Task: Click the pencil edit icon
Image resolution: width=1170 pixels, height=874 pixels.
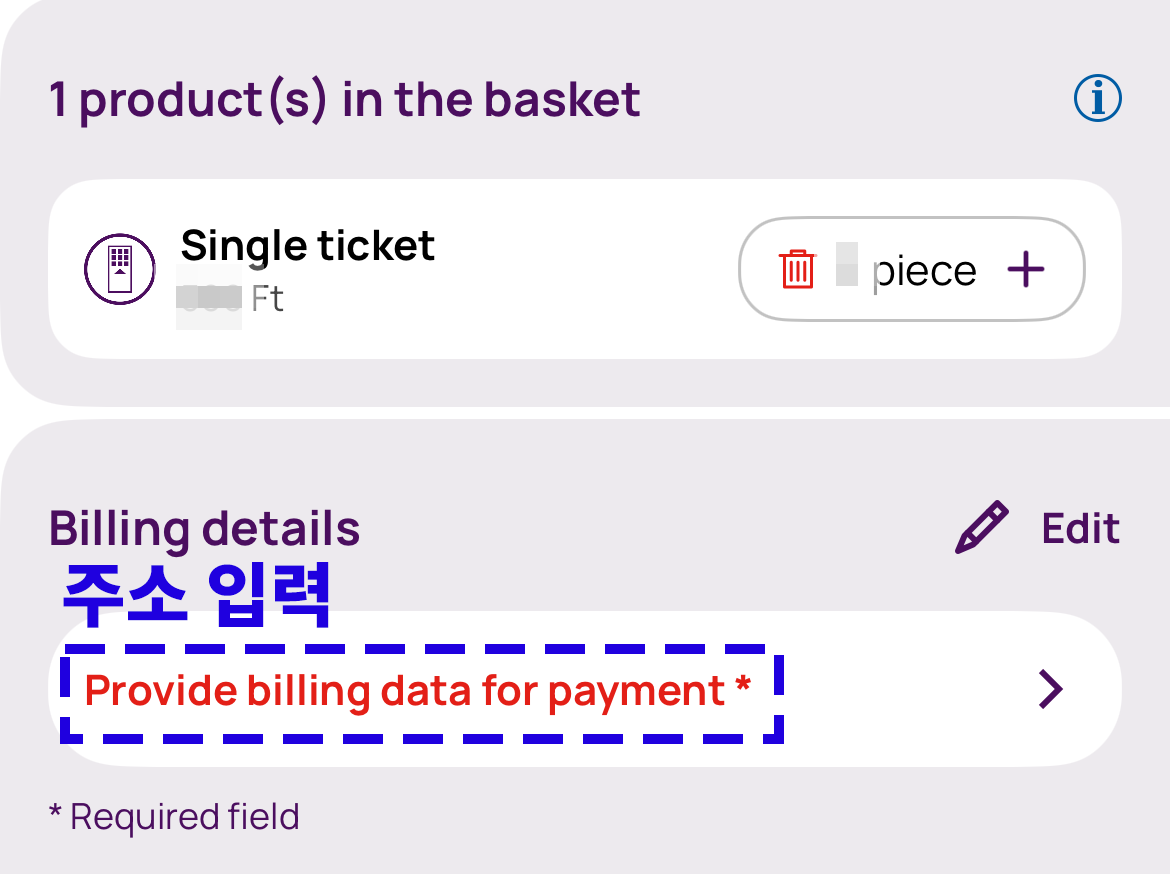Action: point(981,529)
